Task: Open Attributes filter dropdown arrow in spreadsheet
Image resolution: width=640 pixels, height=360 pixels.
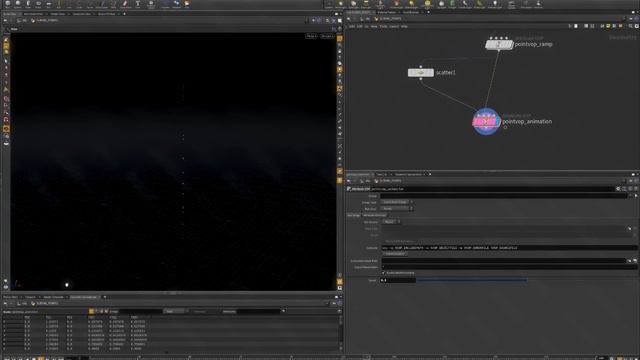Action: pyautogui.click(x=283, y=311)
